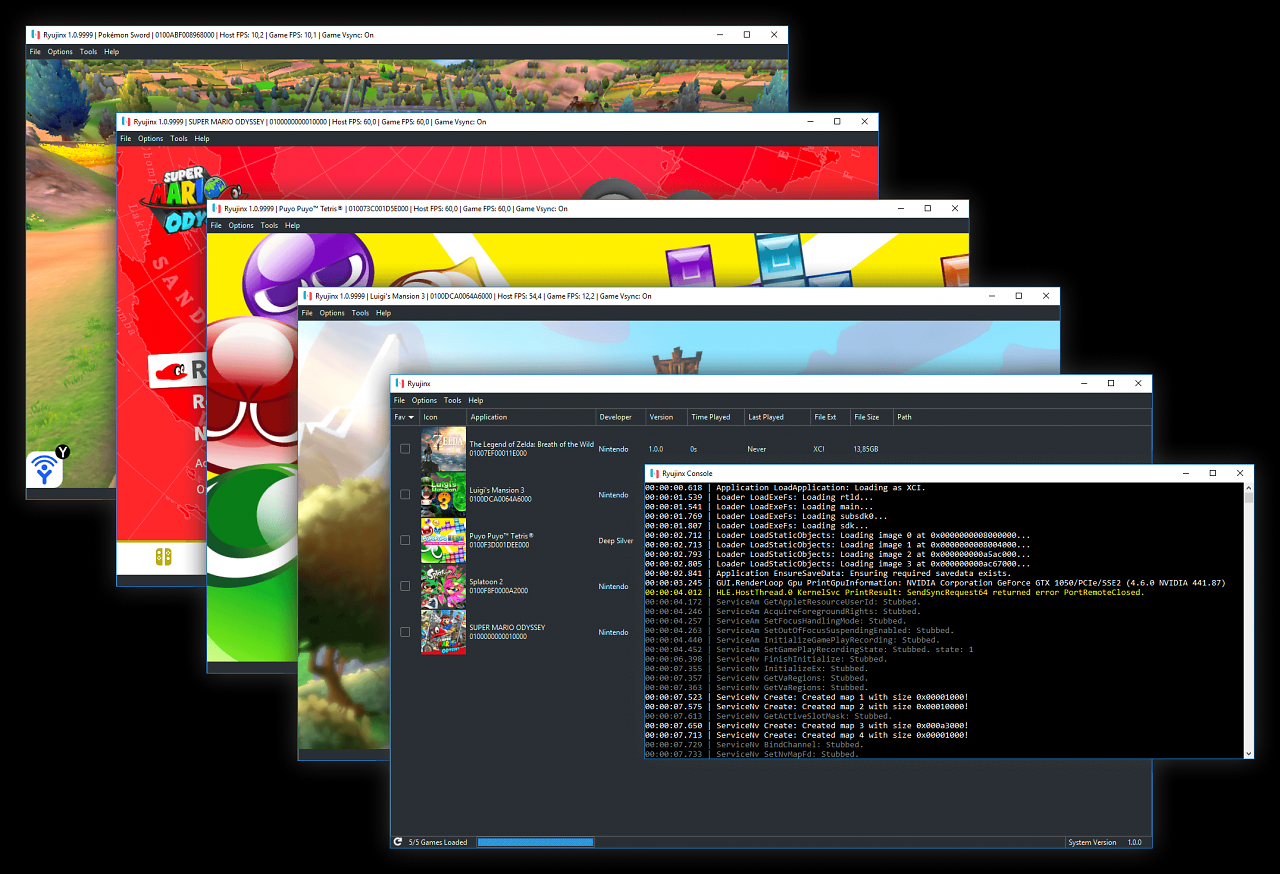Open File menu in the Luigi's Mansion 3 window
Screen dimensions: 1280x874
point(308,313)
